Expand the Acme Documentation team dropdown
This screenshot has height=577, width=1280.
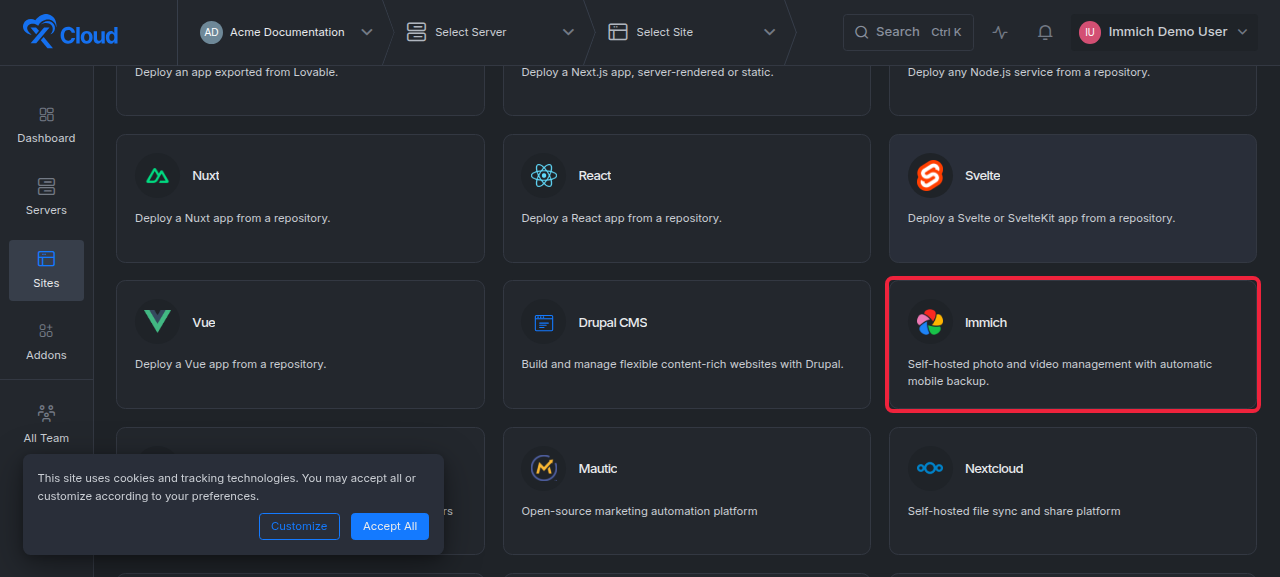click(x=367, y=32)
